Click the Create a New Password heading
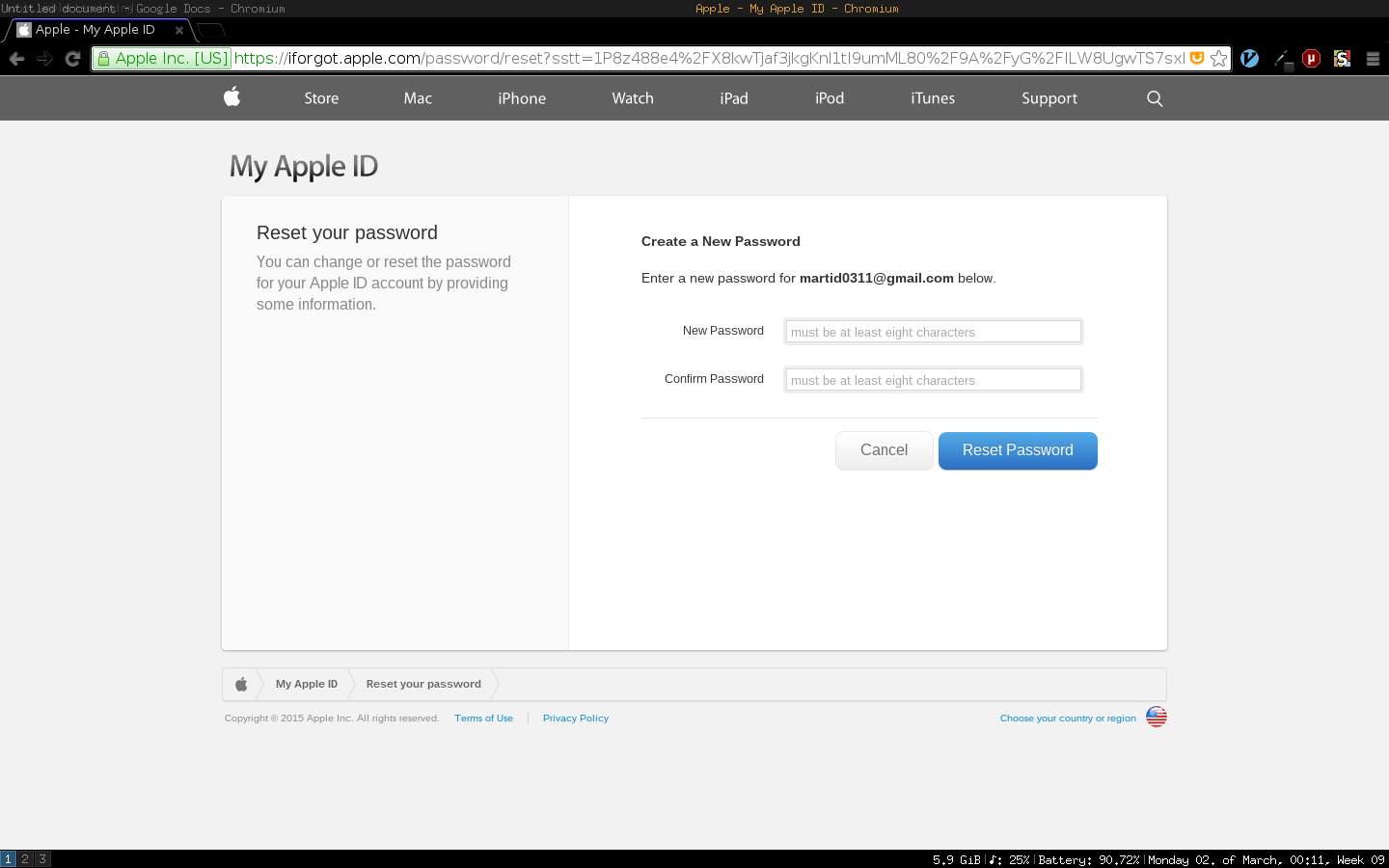Viewport: 1389px width, 868px height. pyautogui.click(x=721, y=241)
